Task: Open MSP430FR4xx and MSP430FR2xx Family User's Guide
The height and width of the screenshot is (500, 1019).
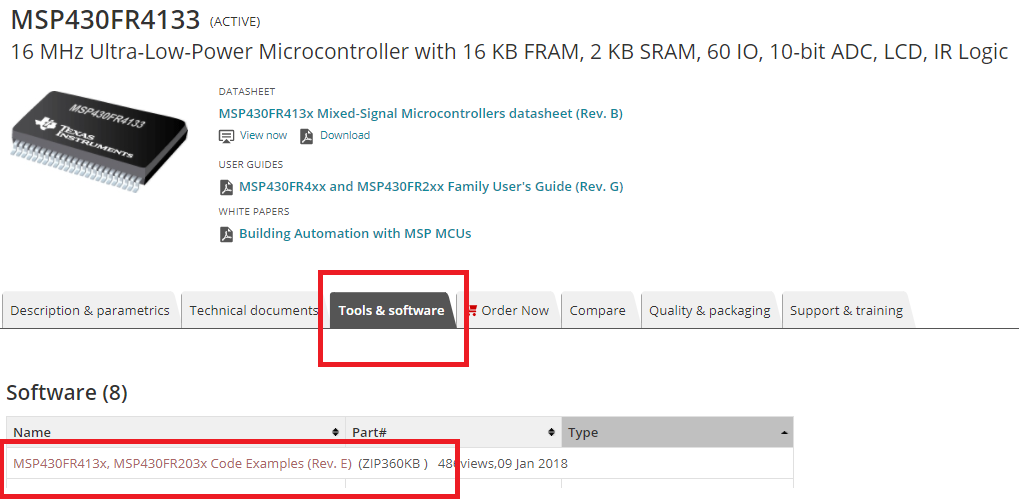Action: coord(431,187)
